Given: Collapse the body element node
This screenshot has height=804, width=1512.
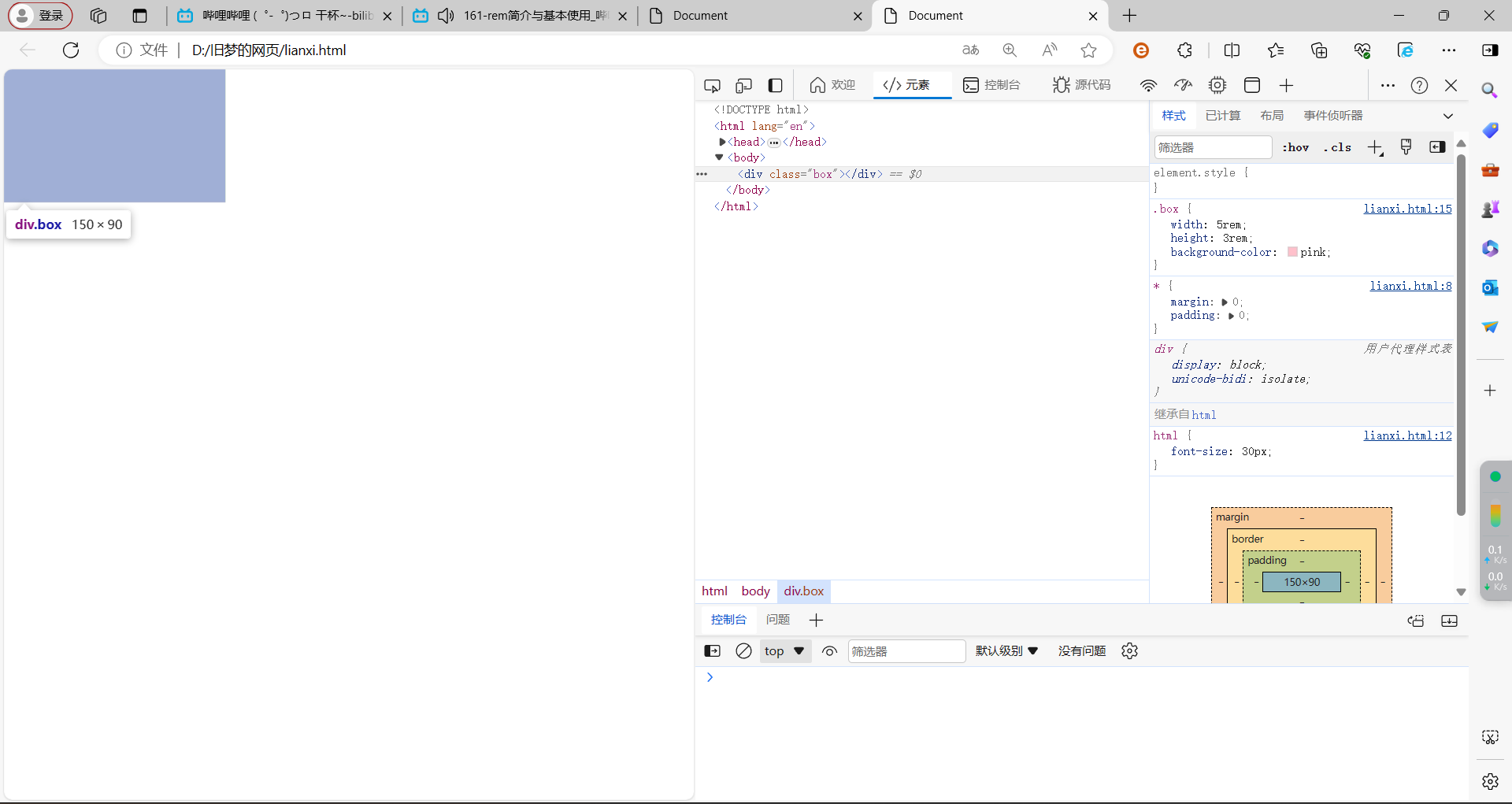Looking at the screenshot, I should [x=719, y=157].
